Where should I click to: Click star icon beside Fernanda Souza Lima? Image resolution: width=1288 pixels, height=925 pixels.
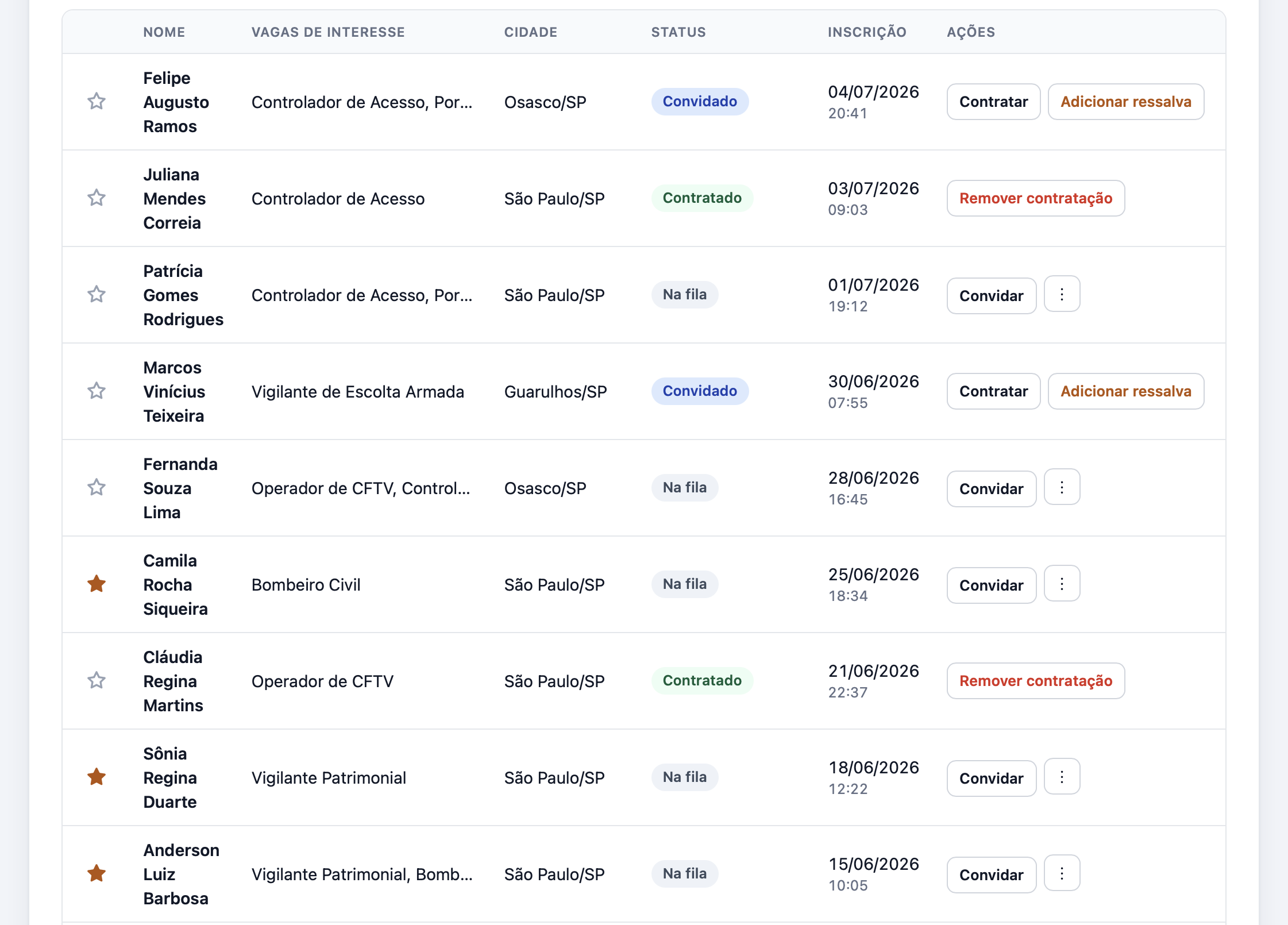[x=97, y=488]
